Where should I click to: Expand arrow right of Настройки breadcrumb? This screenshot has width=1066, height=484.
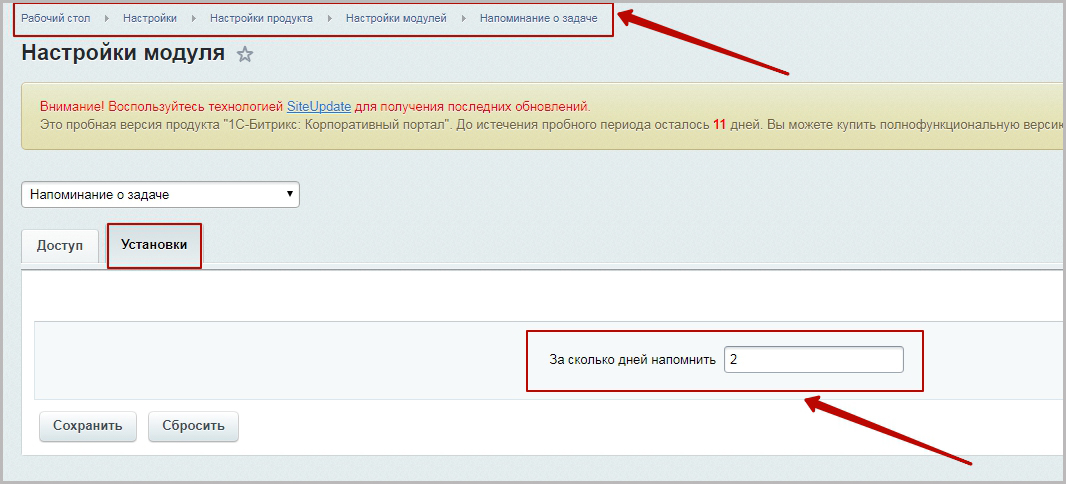(x=194, y=18)
